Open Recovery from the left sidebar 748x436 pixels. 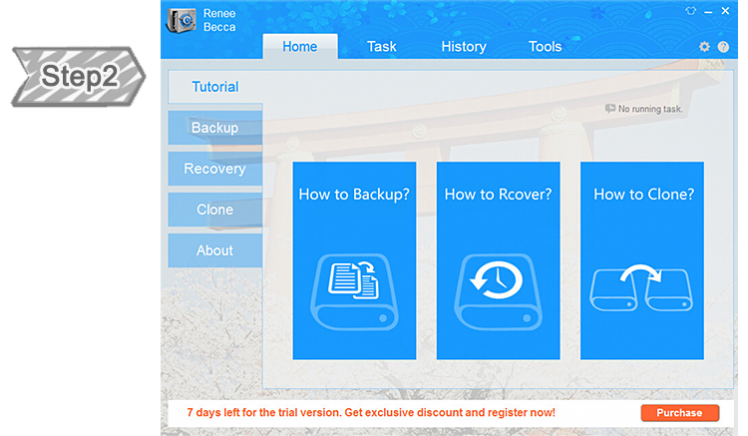coord(215,169)
